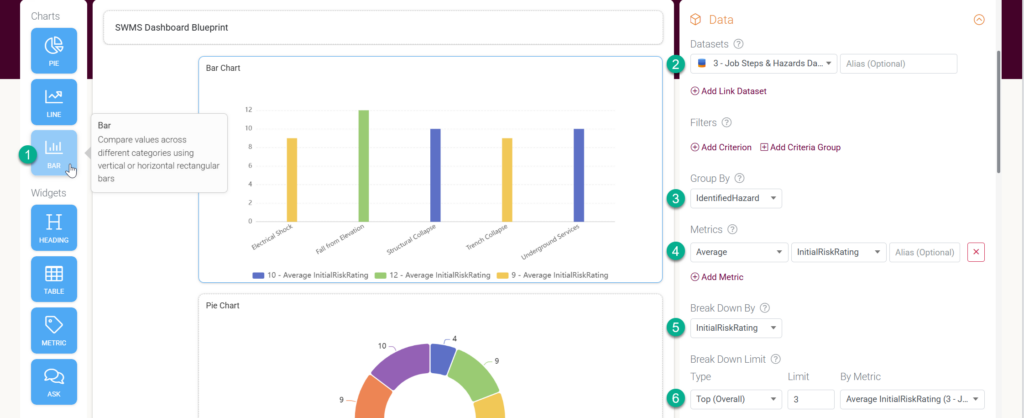Viewport: 1024px width, 418px height.
Task: Click the Limit value field
Action: click(811, 399)
